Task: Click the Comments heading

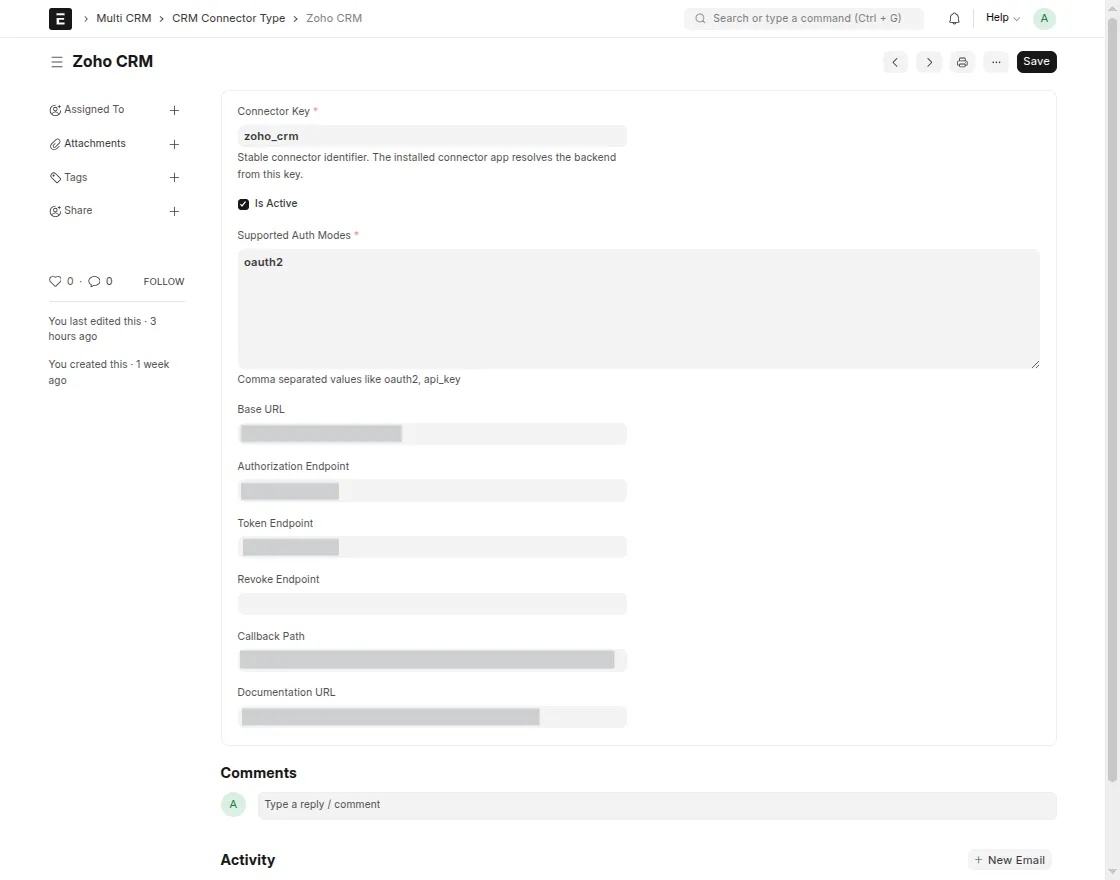Action: pyautogui.click(x=259, y=773)
